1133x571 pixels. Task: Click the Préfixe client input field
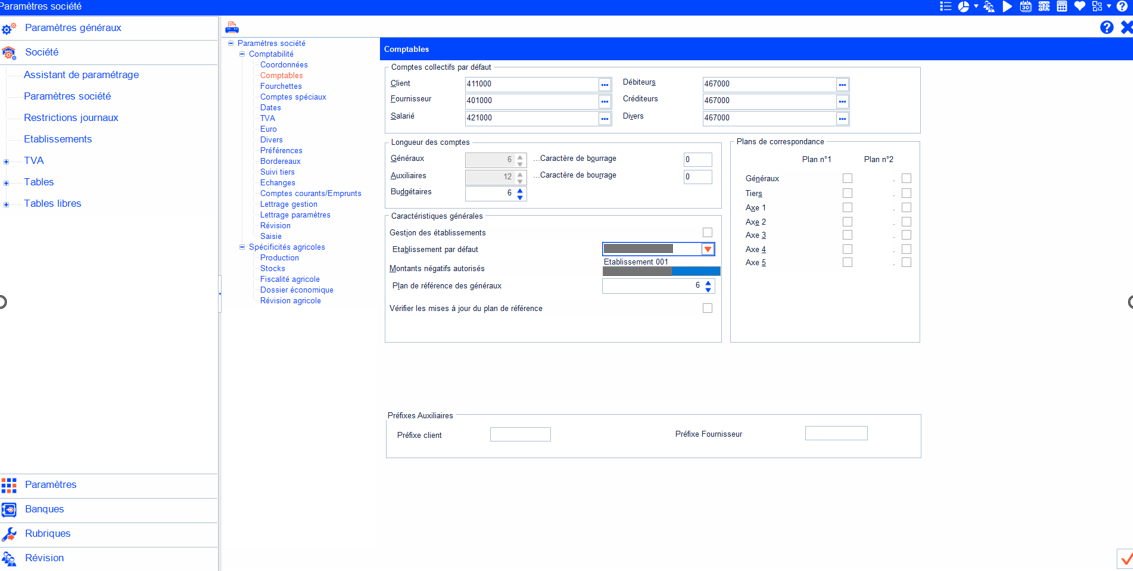(520, 435)
